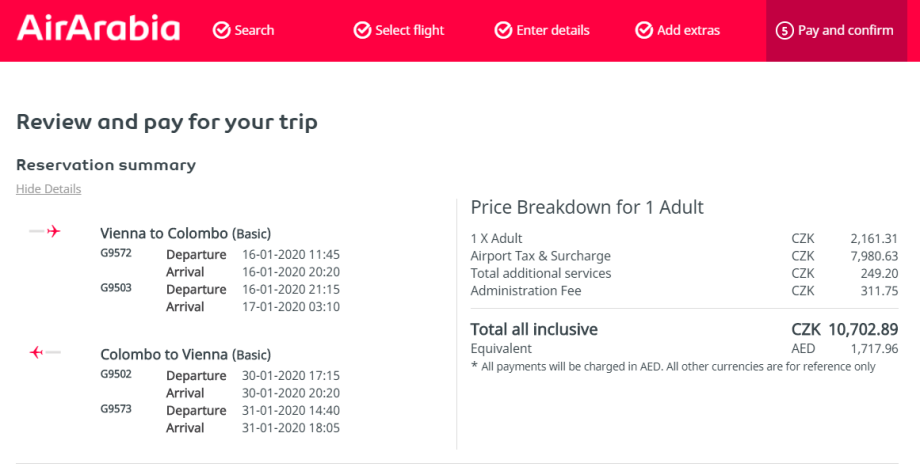Click the checkmark icon beside Add extras
This screenshot has height=471, width=920.
(644, 31)
